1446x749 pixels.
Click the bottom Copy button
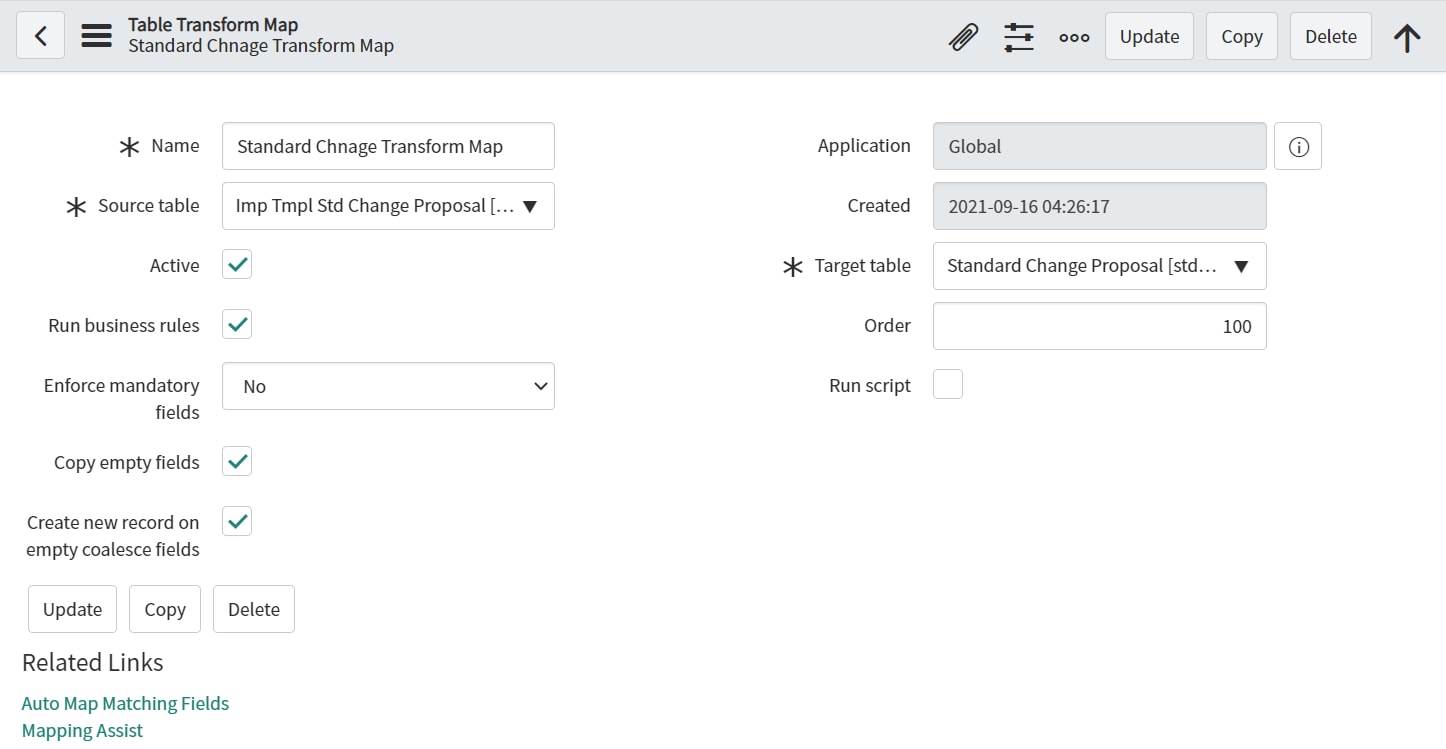click(x=165, y=609)
